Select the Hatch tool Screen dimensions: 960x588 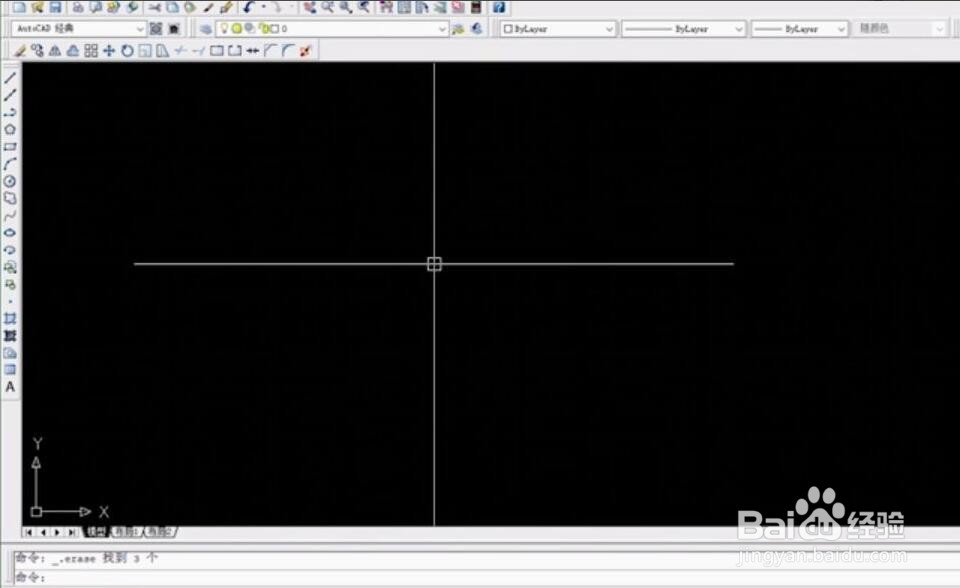point(10,318)
